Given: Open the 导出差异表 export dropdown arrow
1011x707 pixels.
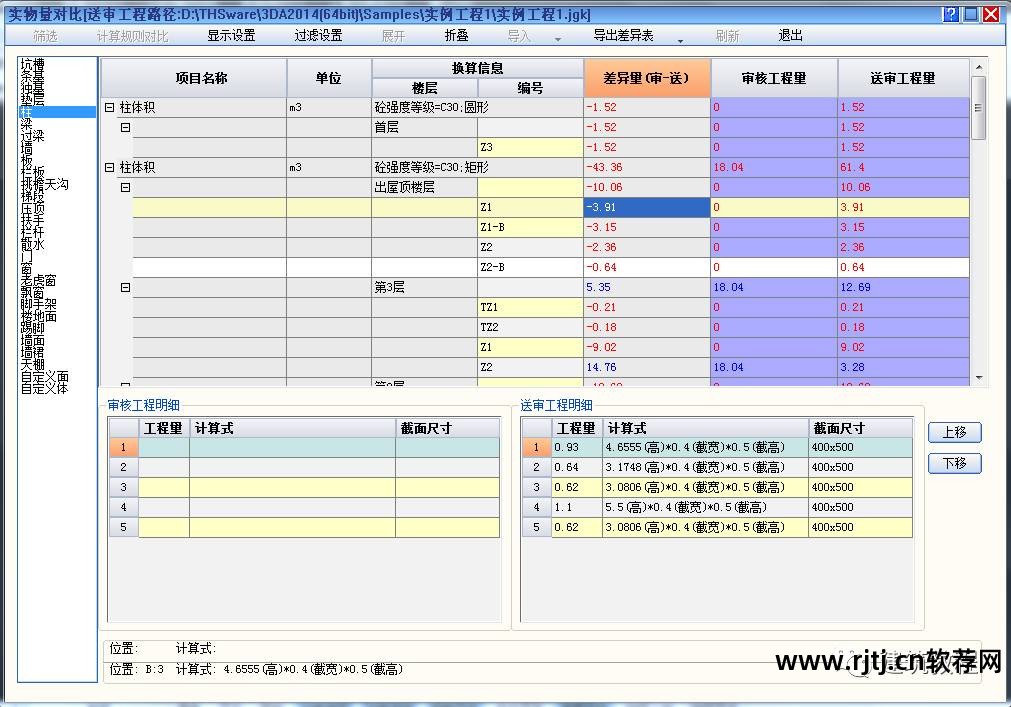Looking at the screenshot, I should tap(680, 41).
